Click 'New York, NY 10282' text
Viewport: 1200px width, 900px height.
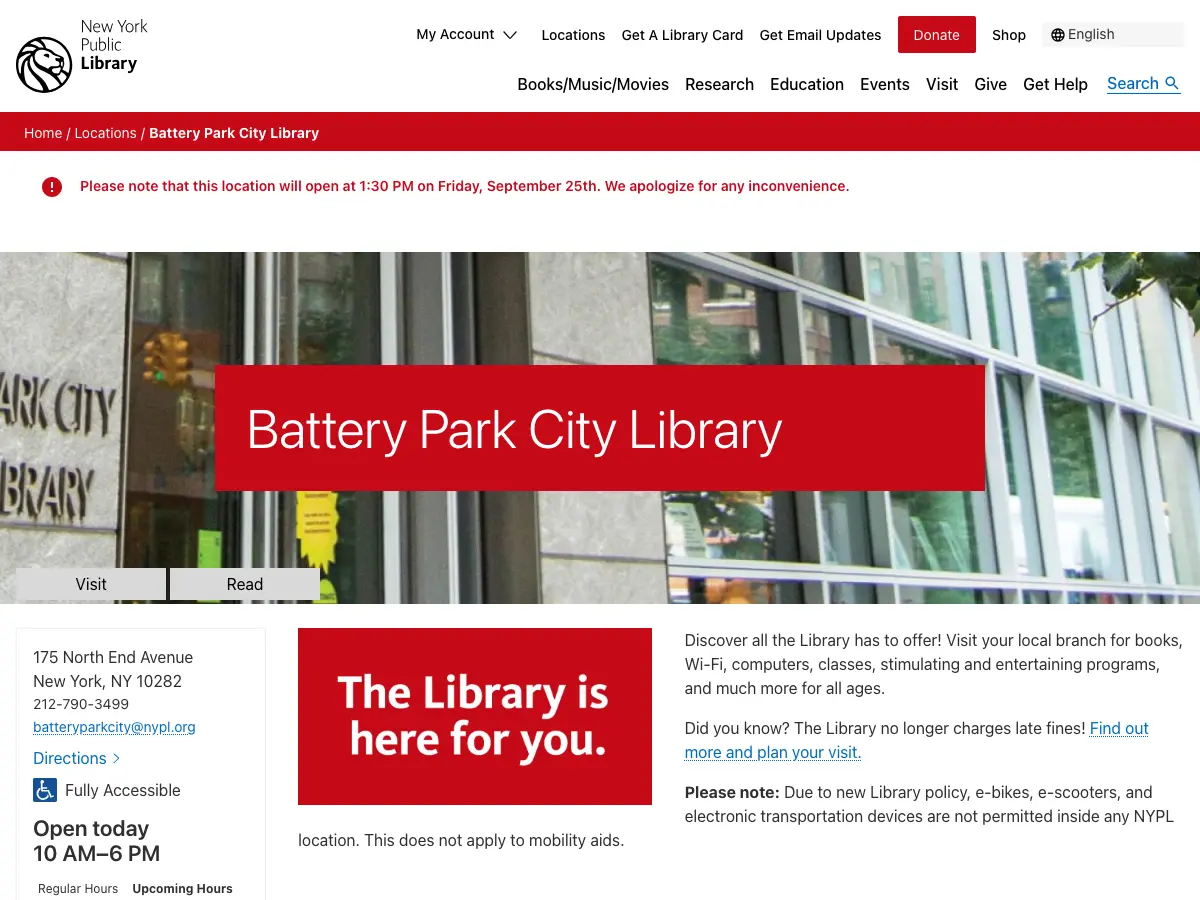[x=107, y=681]
